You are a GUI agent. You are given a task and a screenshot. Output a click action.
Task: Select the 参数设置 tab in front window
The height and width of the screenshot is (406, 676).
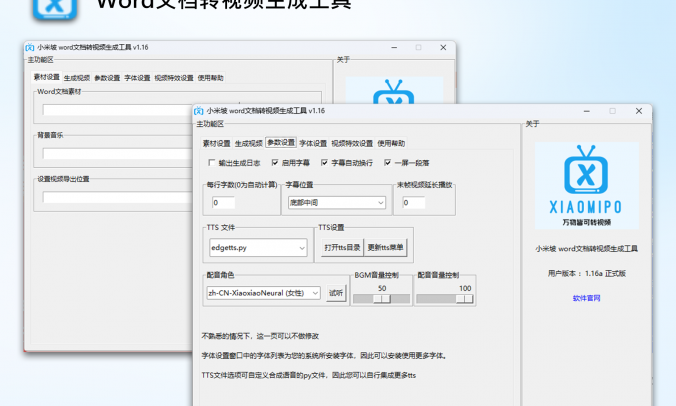coord(281,143)
